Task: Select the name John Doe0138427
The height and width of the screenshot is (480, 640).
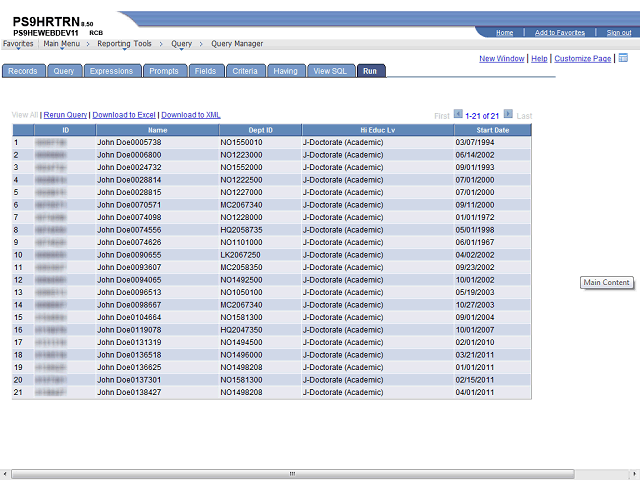Action: (129, 392)
